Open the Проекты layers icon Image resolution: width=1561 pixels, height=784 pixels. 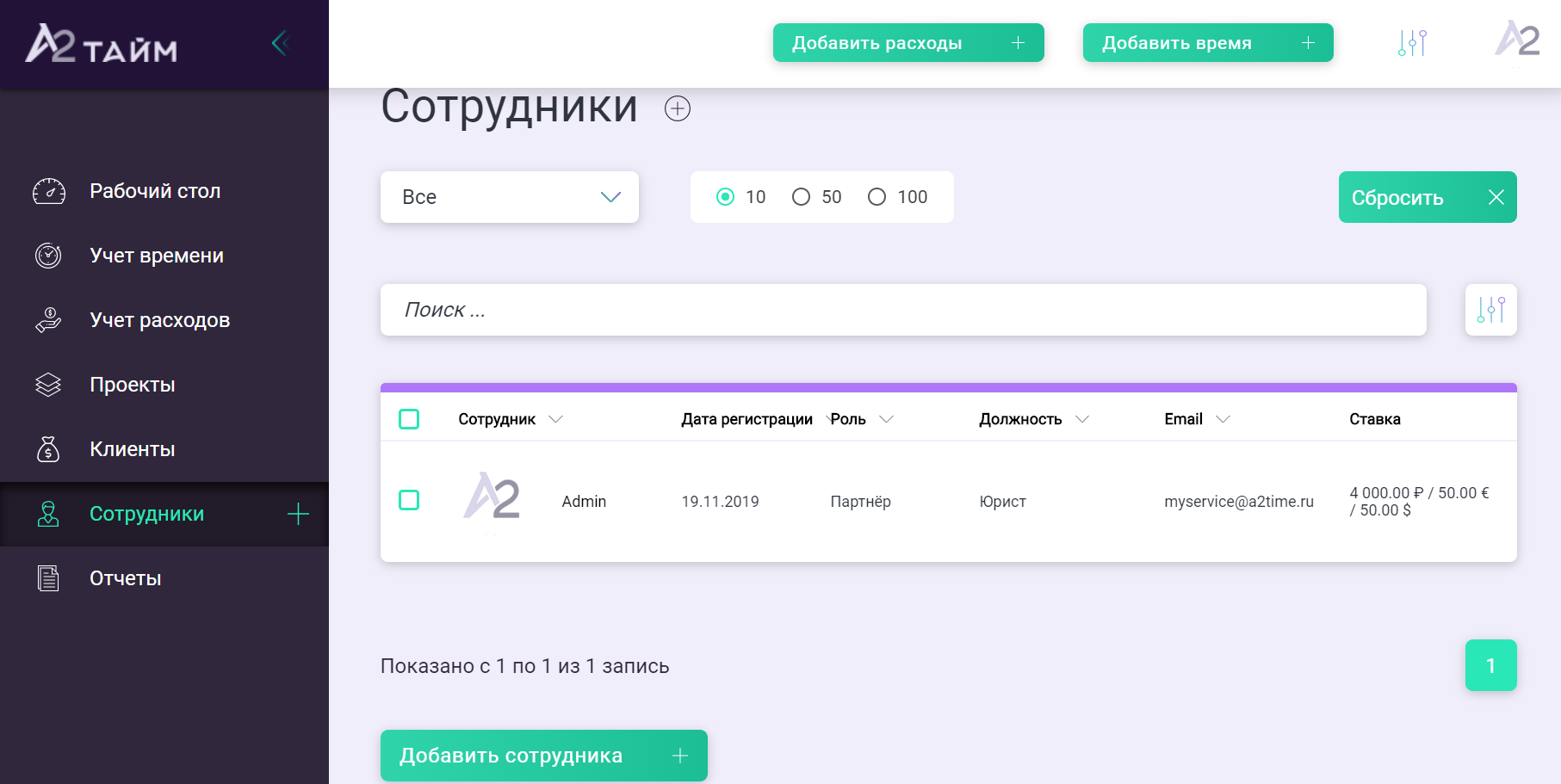tap(49, 385)
